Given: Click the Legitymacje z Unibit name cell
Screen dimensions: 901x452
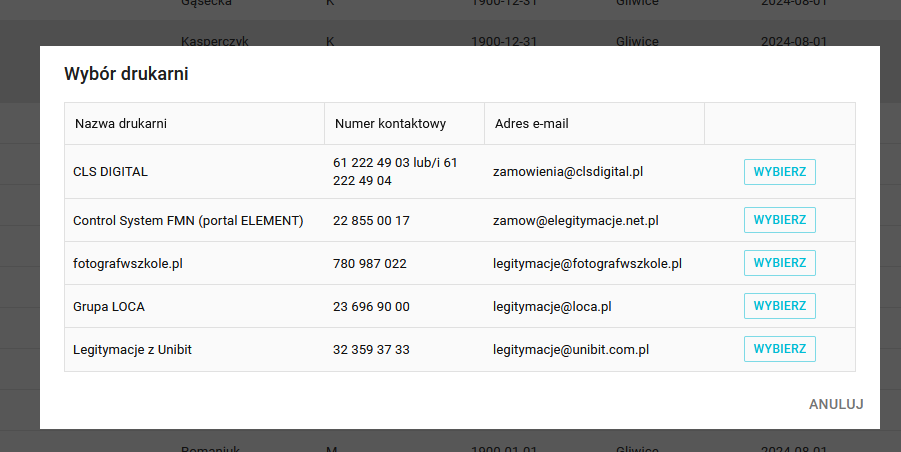Looking at the screenshot, I should [134, 350].
